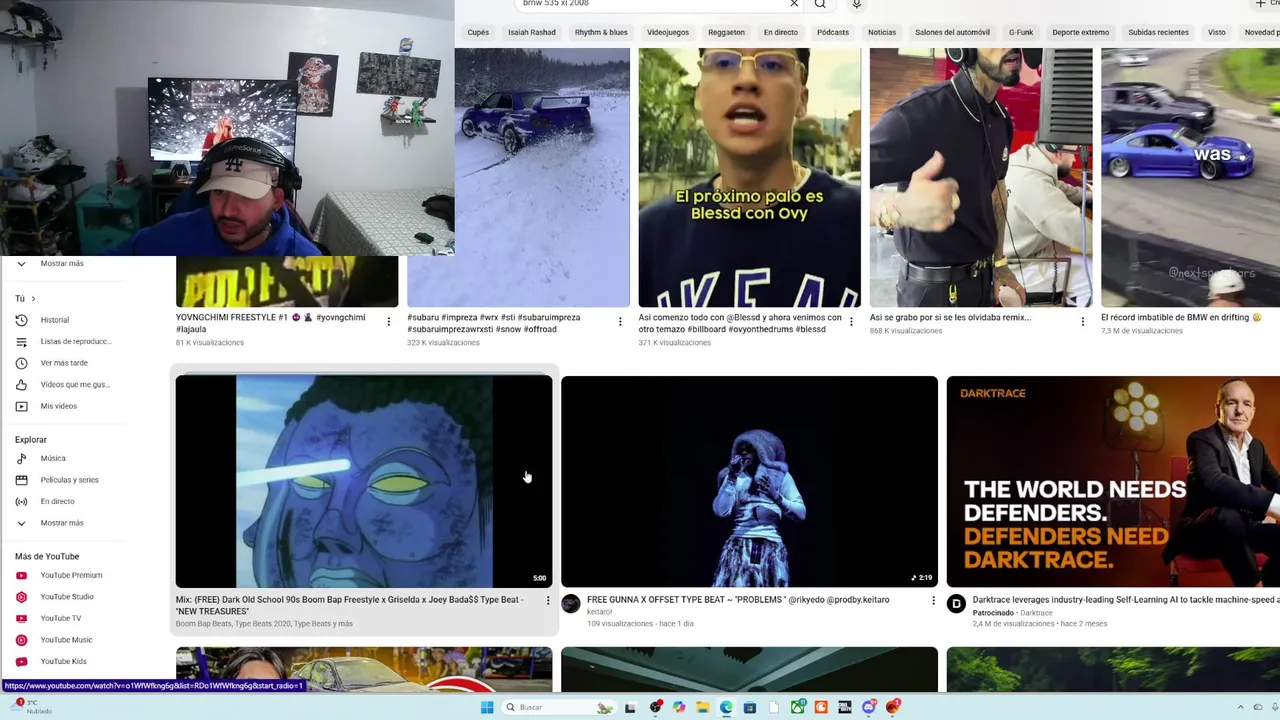Open the weather widget showing Nublado
This screenshot has width=1280, height=720.
point(31,707)
